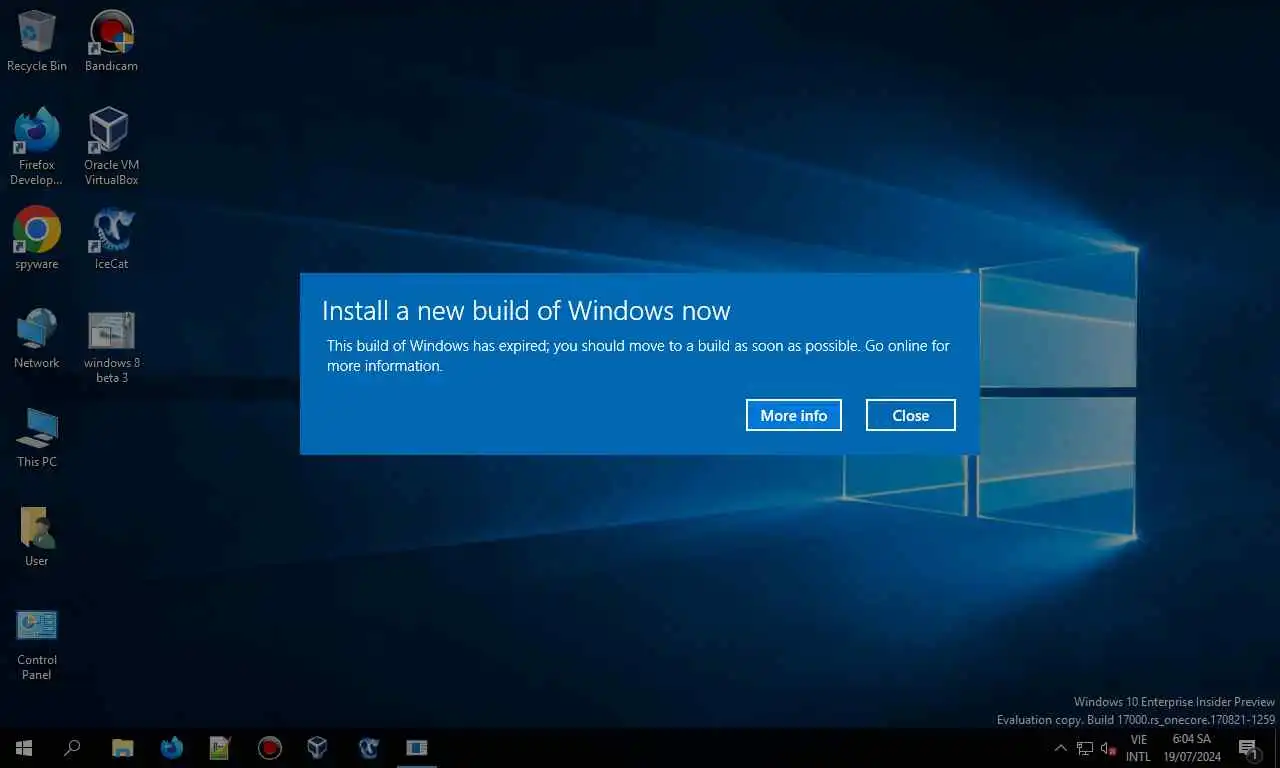Open File Explorer from the taskbar
The image size is (1280, 768).
pyautogui.click(x=123, y=747)
